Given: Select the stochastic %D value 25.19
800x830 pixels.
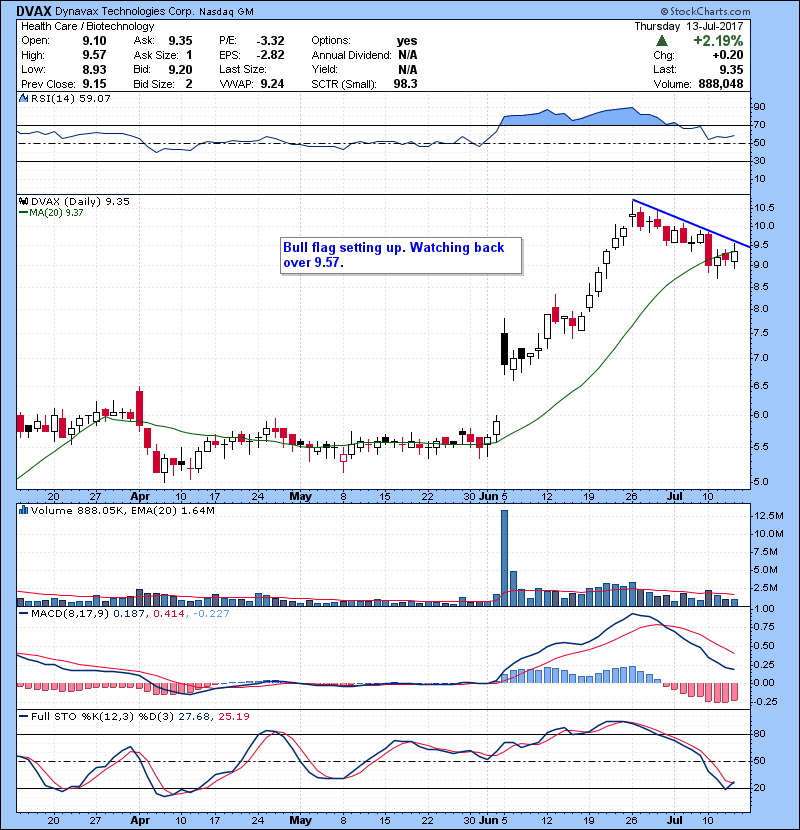Looking at the screenshot, I should (233, 717).
